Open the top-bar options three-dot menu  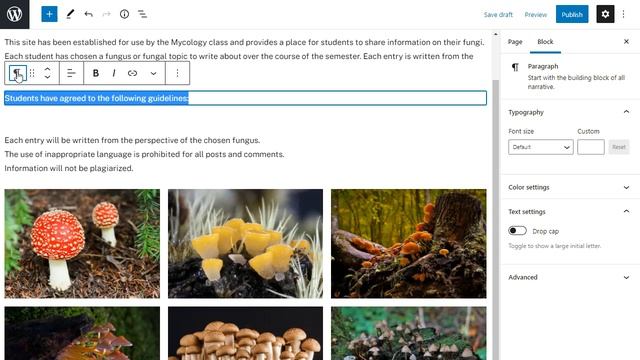pyautogui.click(x=623, y=14)
